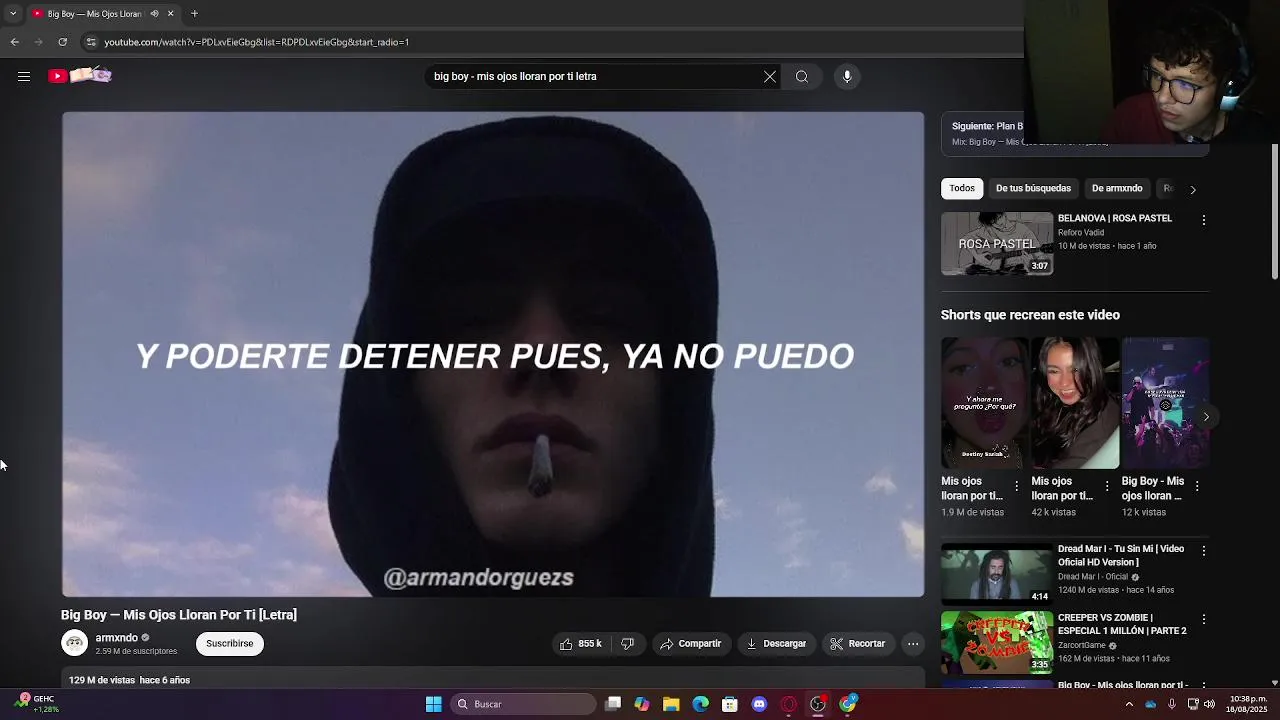Go to YouTube home via the logo

point(80,76)
